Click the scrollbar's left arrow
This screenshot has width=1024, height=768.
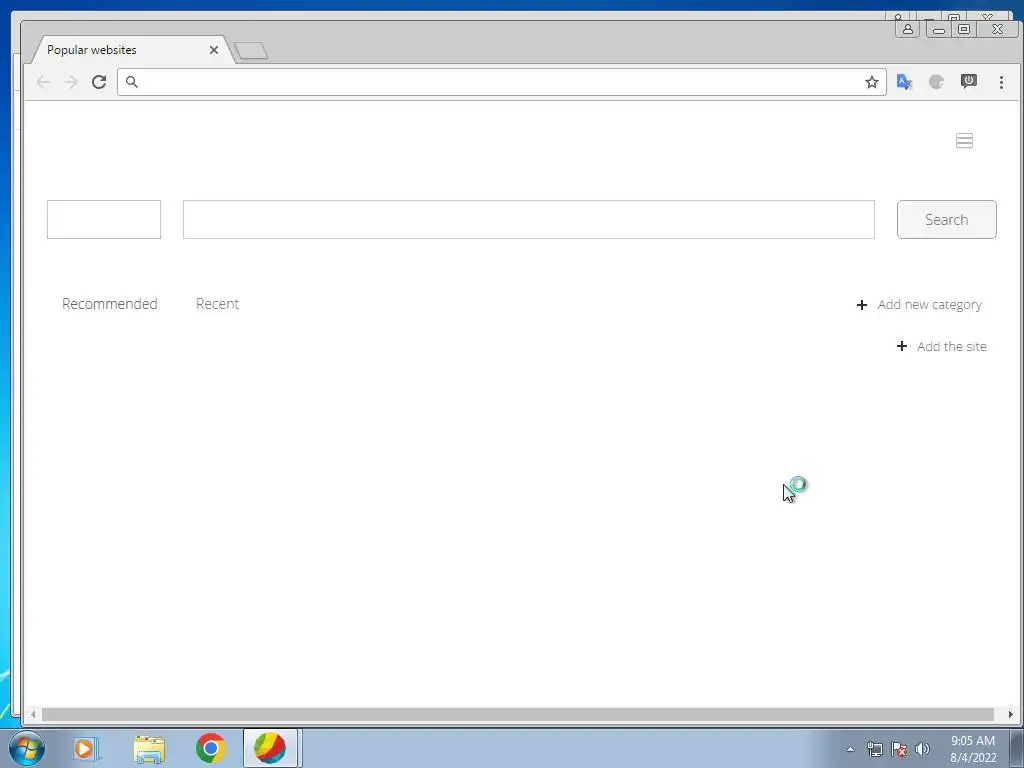point(33,714)
